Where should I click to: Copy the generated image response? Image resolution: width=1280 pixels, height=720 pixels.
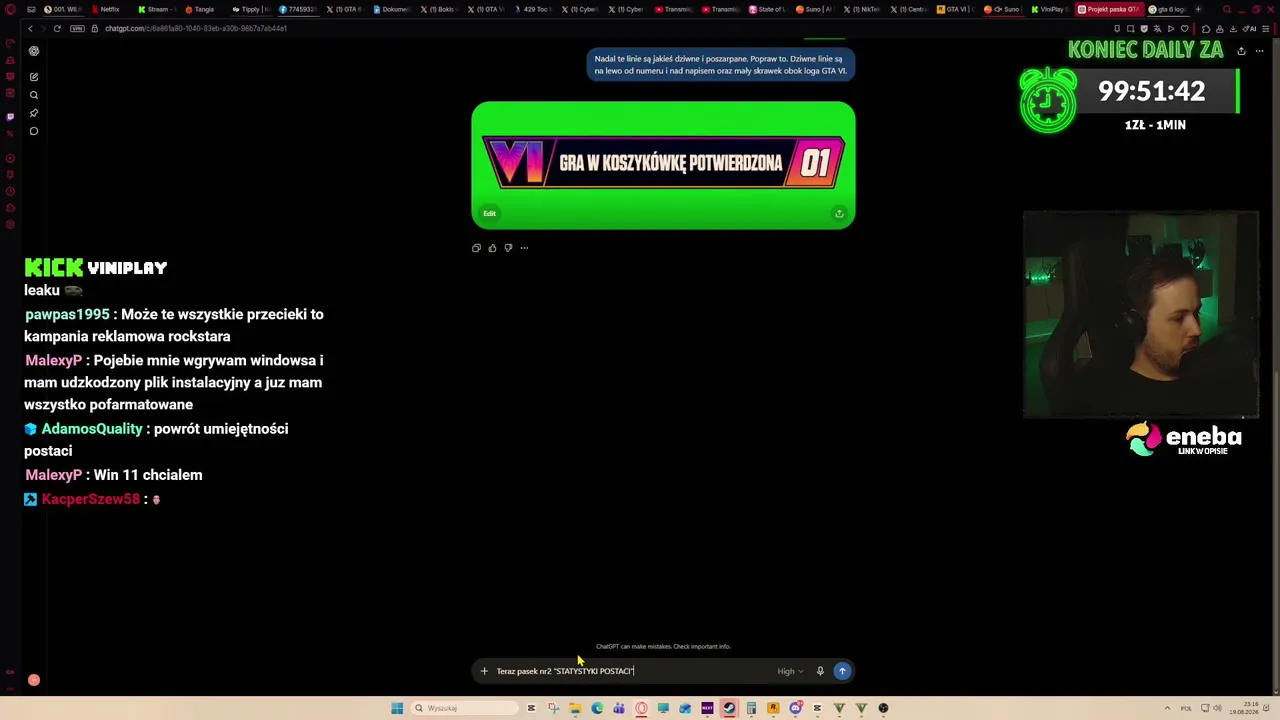476,248
